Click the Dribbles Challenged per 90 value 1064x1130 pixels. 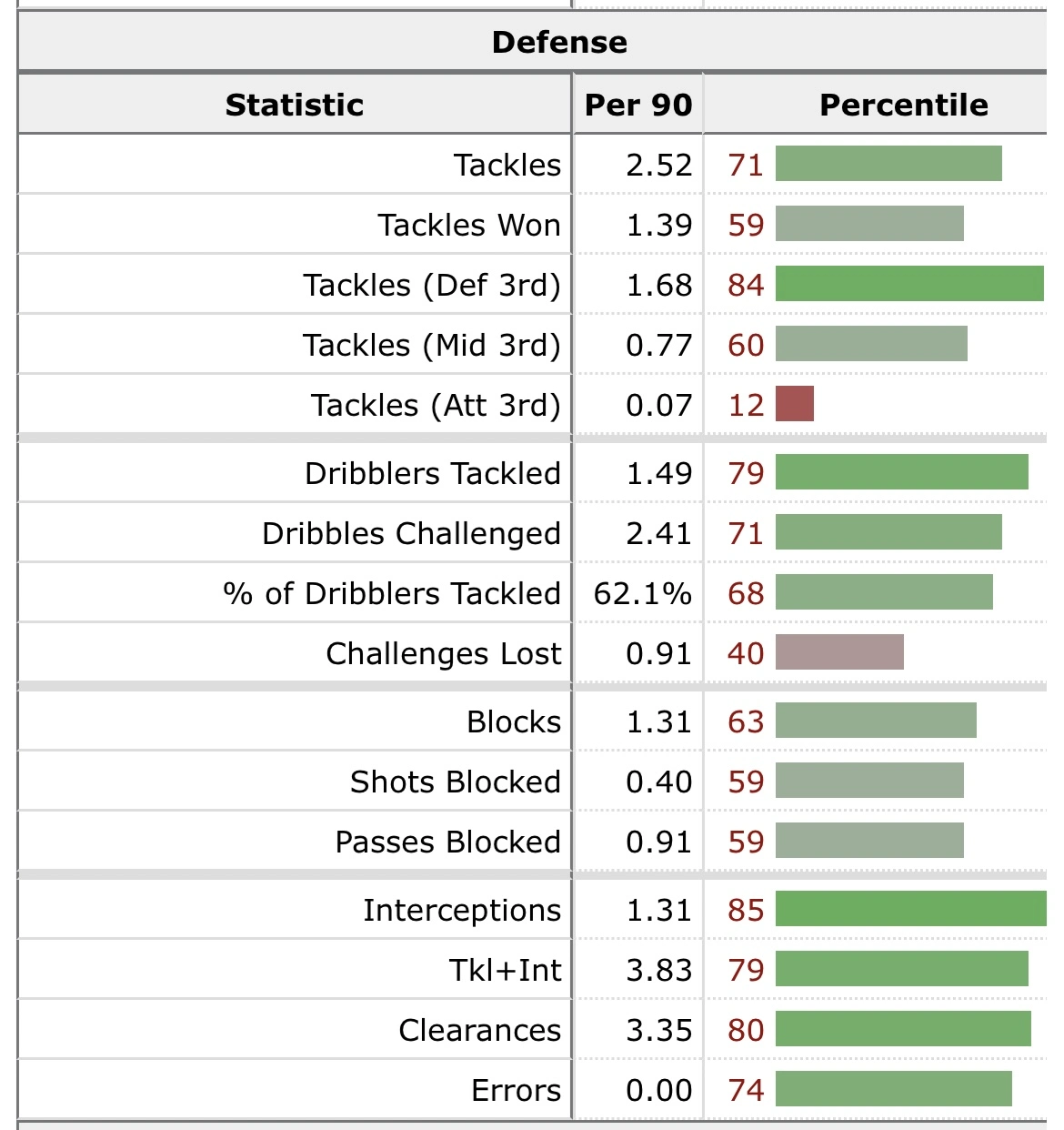(x=658, y=533)
